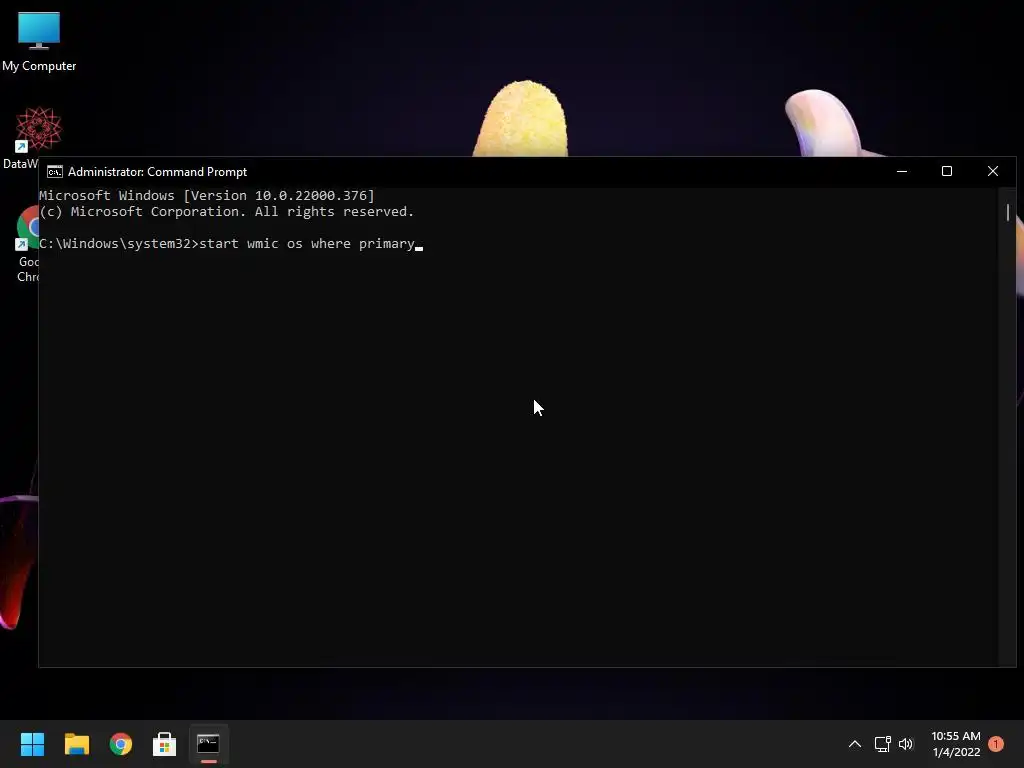
Task: Open network status tray icon
Action: pos(882,744)
